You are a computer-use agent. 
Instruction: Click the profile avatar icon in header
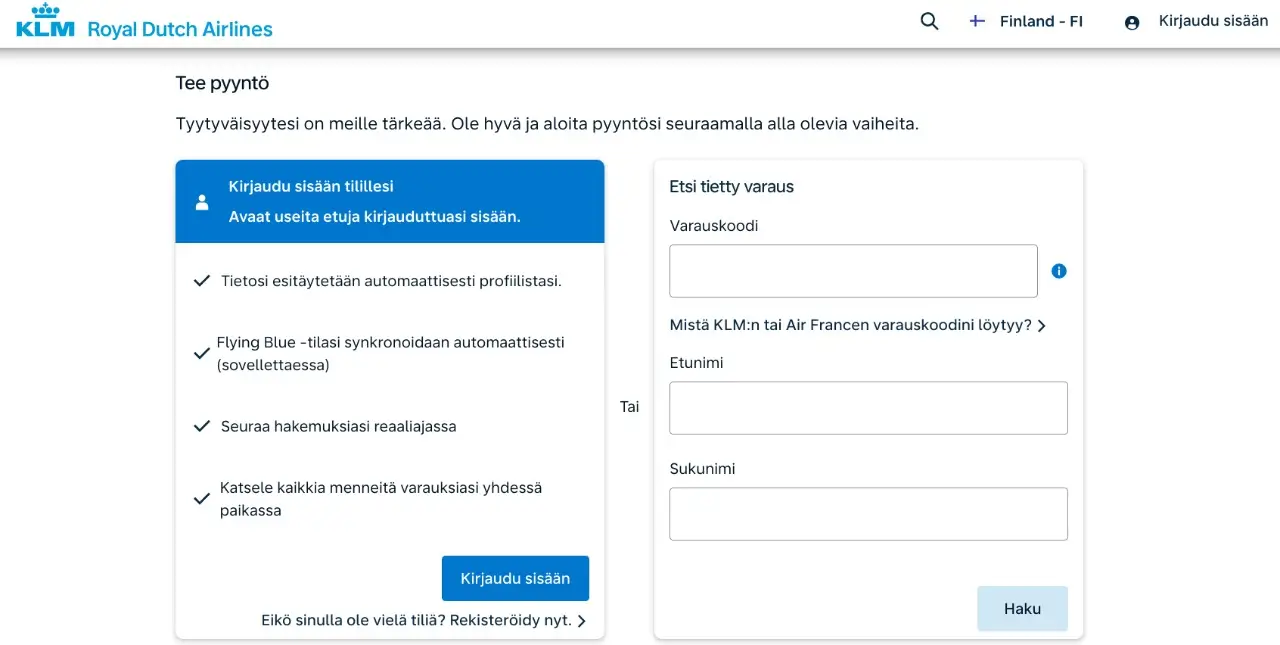point(1132,22)
